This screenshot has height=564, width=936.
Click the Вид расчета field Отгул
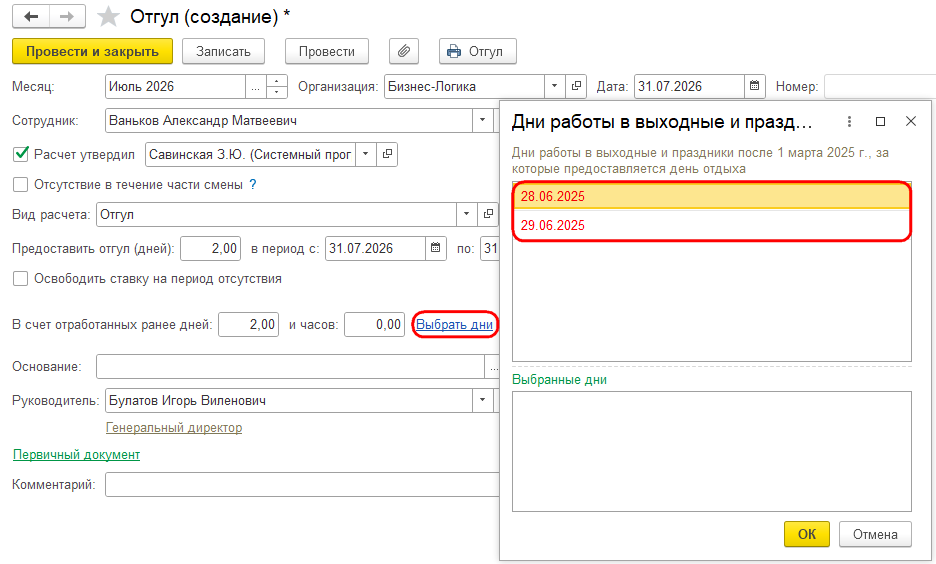[276, 214]
